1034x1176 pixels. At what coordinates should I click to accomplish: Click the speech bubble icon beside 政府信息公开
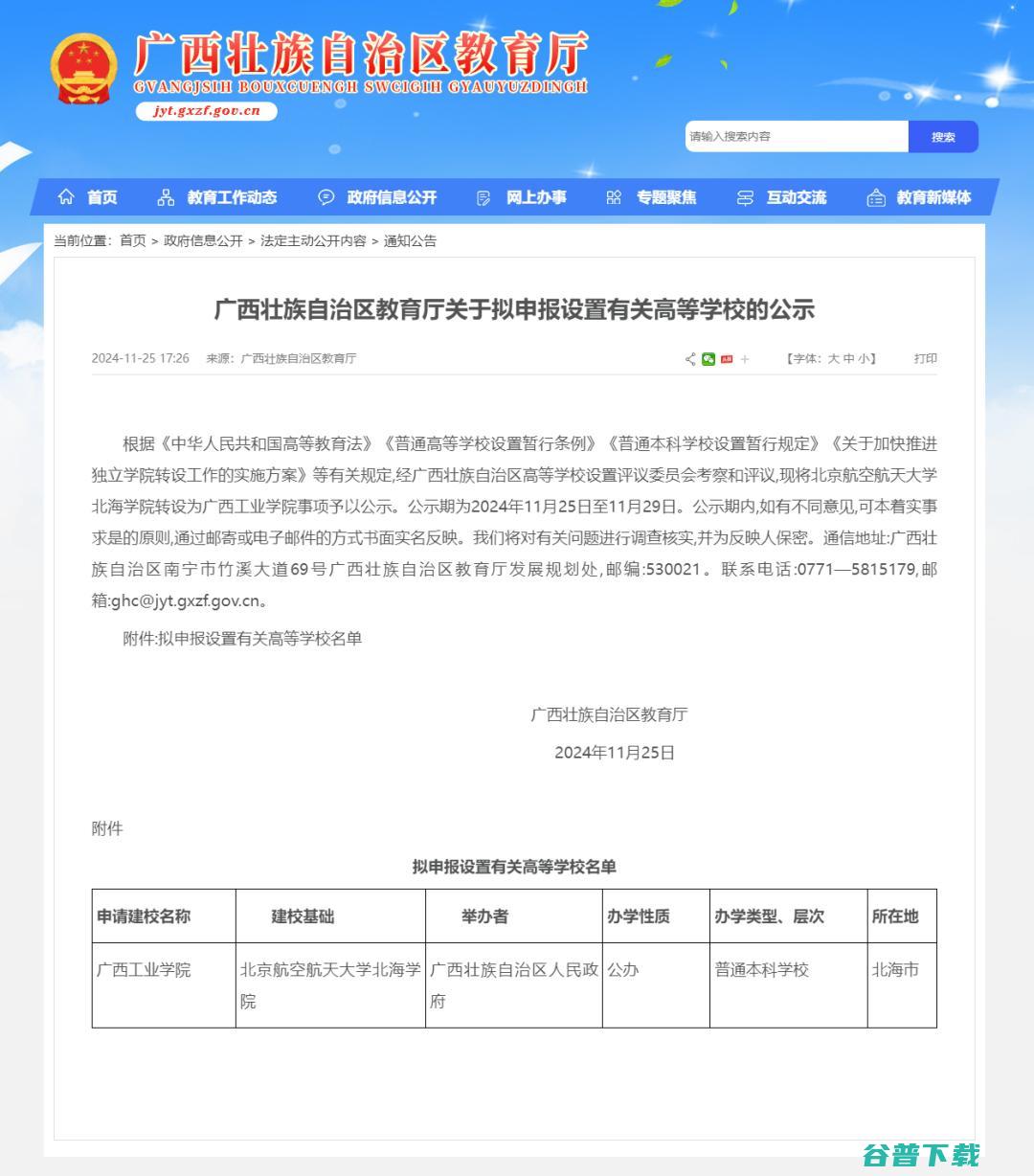pyautogui.click(x=326, y=197)
